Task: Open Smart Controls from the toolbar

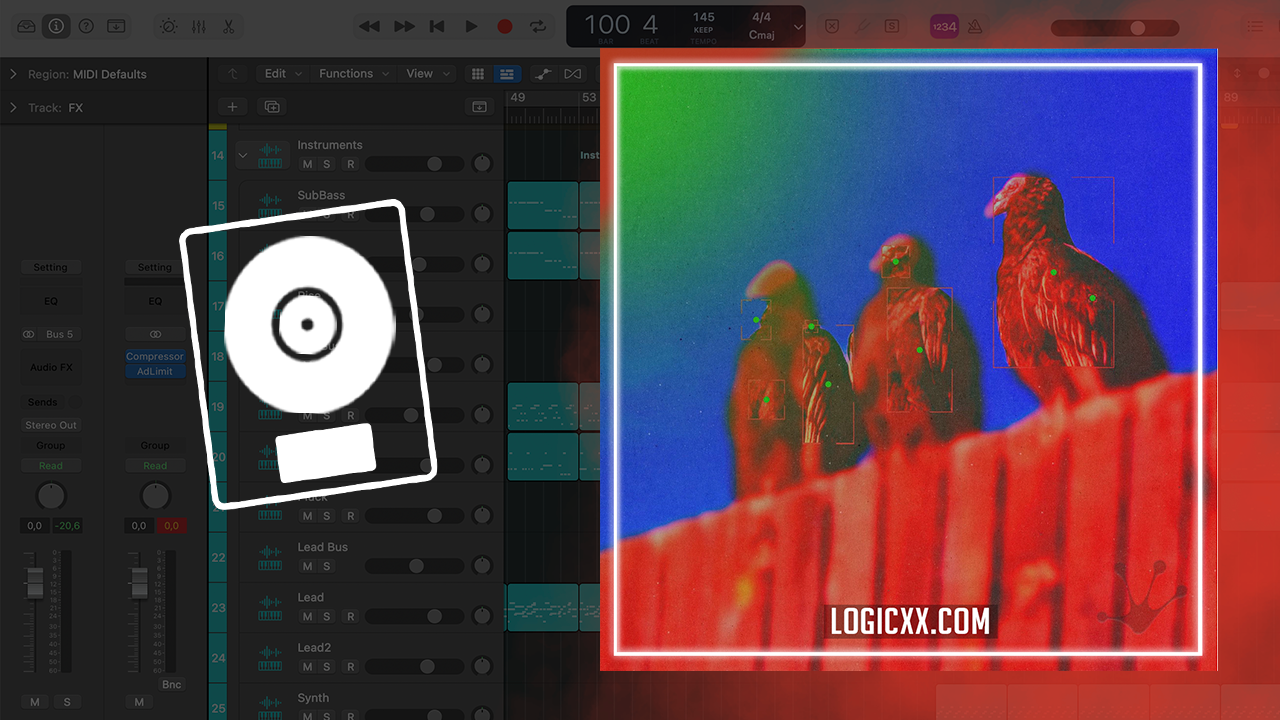Action: tap(168, 27)
